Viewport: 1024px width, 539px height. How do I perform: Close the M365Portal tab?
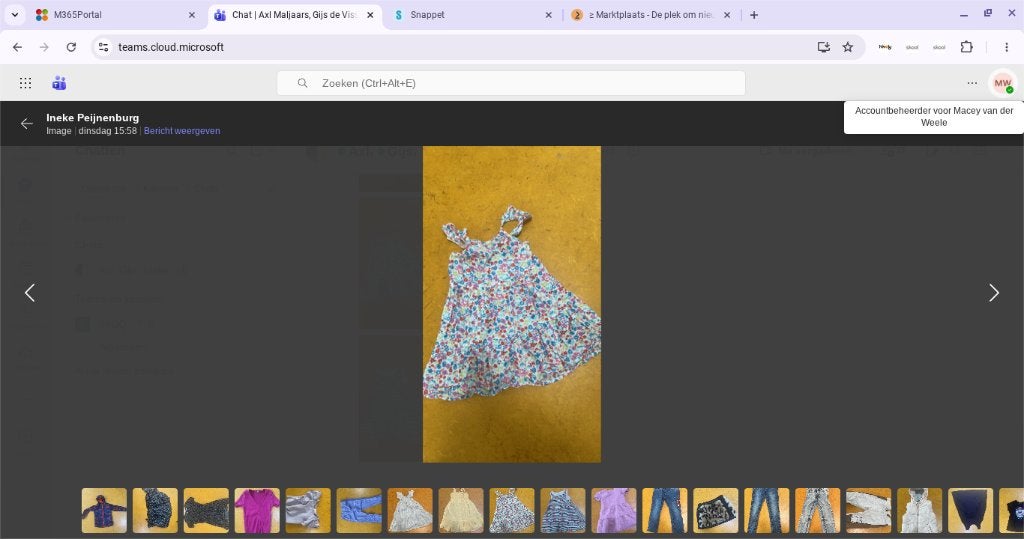(191, 14)
